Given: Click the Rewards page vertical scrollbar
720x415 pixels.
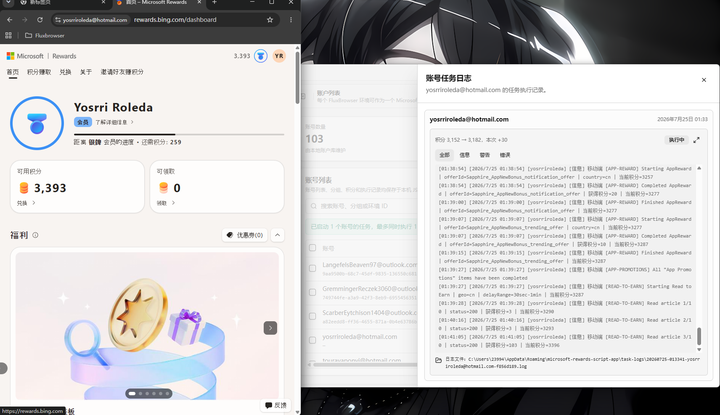Looking at the screenshot, I should [x=298, y=77].
